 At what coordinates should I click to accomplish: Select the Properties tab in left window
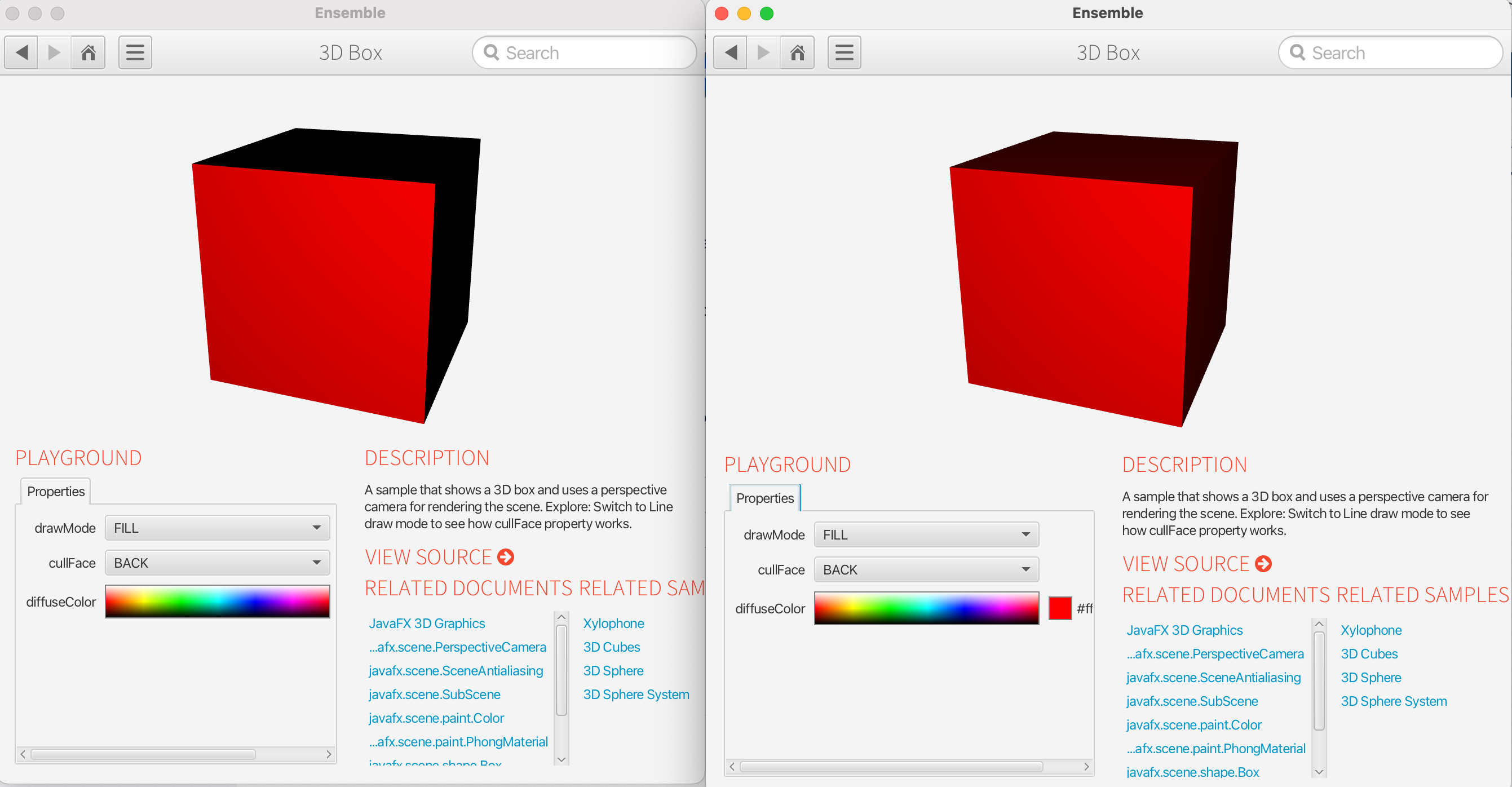coord(56,492)
